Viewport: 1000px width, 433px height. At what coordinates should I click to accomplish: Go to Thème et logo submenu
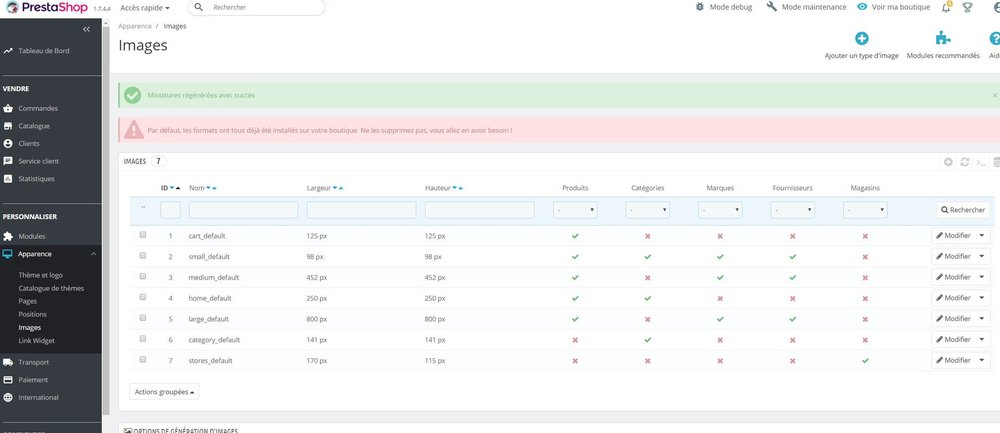click(x=41, y=275)
